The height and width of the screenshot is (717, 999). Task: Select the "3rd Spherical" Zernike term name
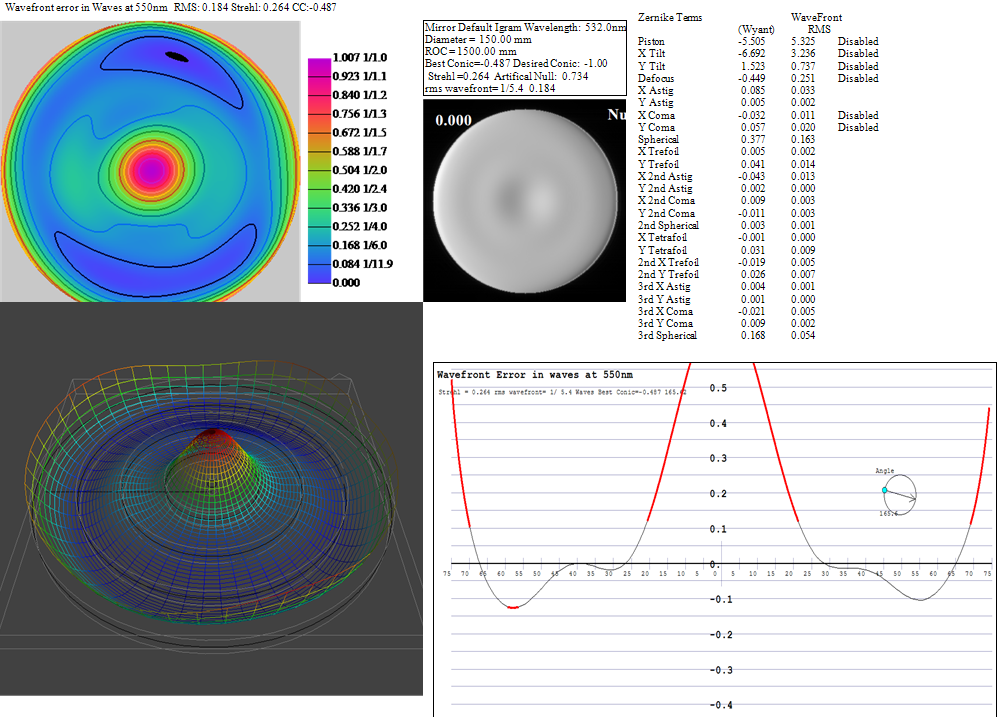(x=667, y=336)
